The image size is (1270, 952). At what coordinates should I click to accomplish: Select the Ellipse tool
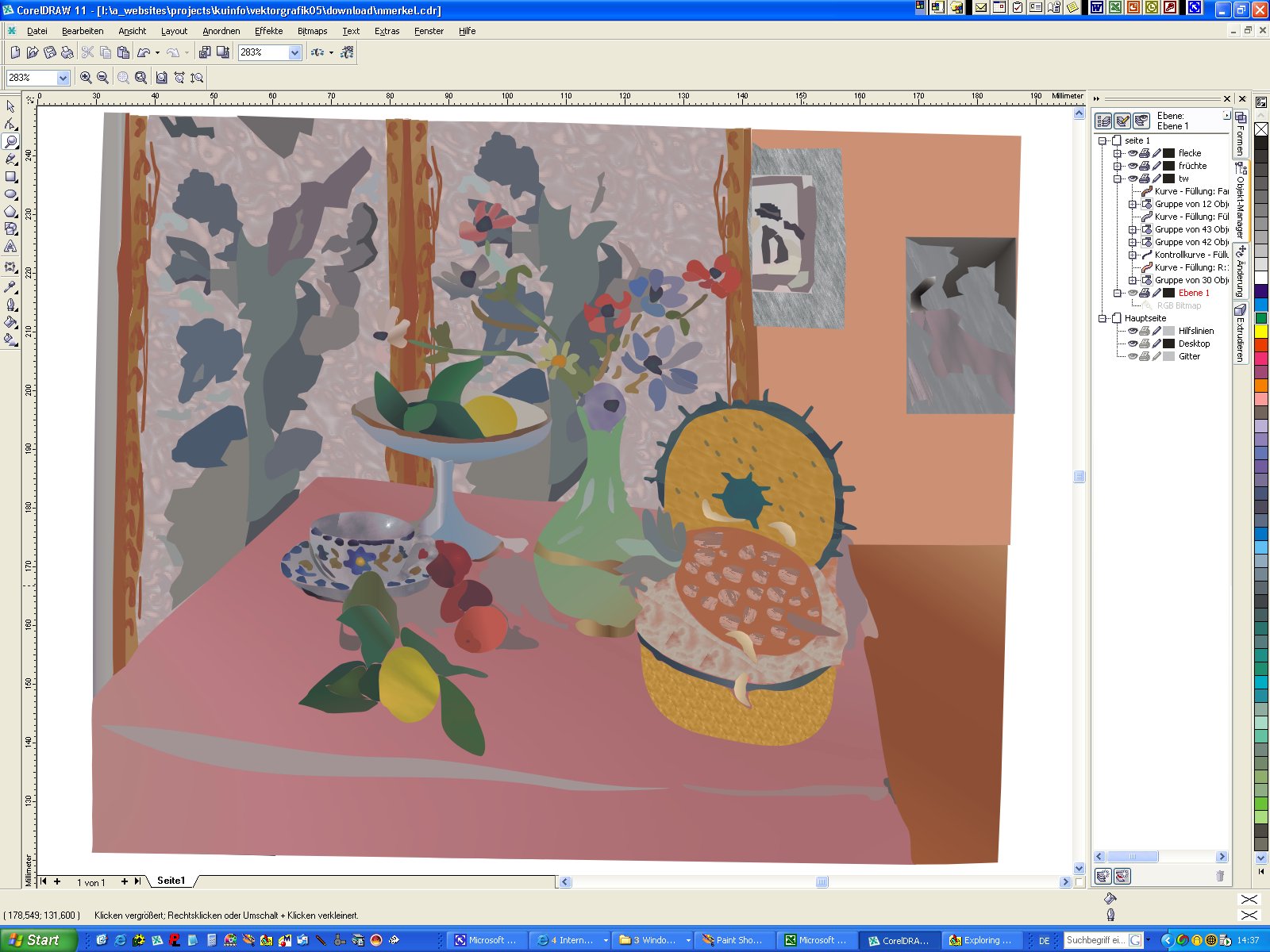point(10,194)
